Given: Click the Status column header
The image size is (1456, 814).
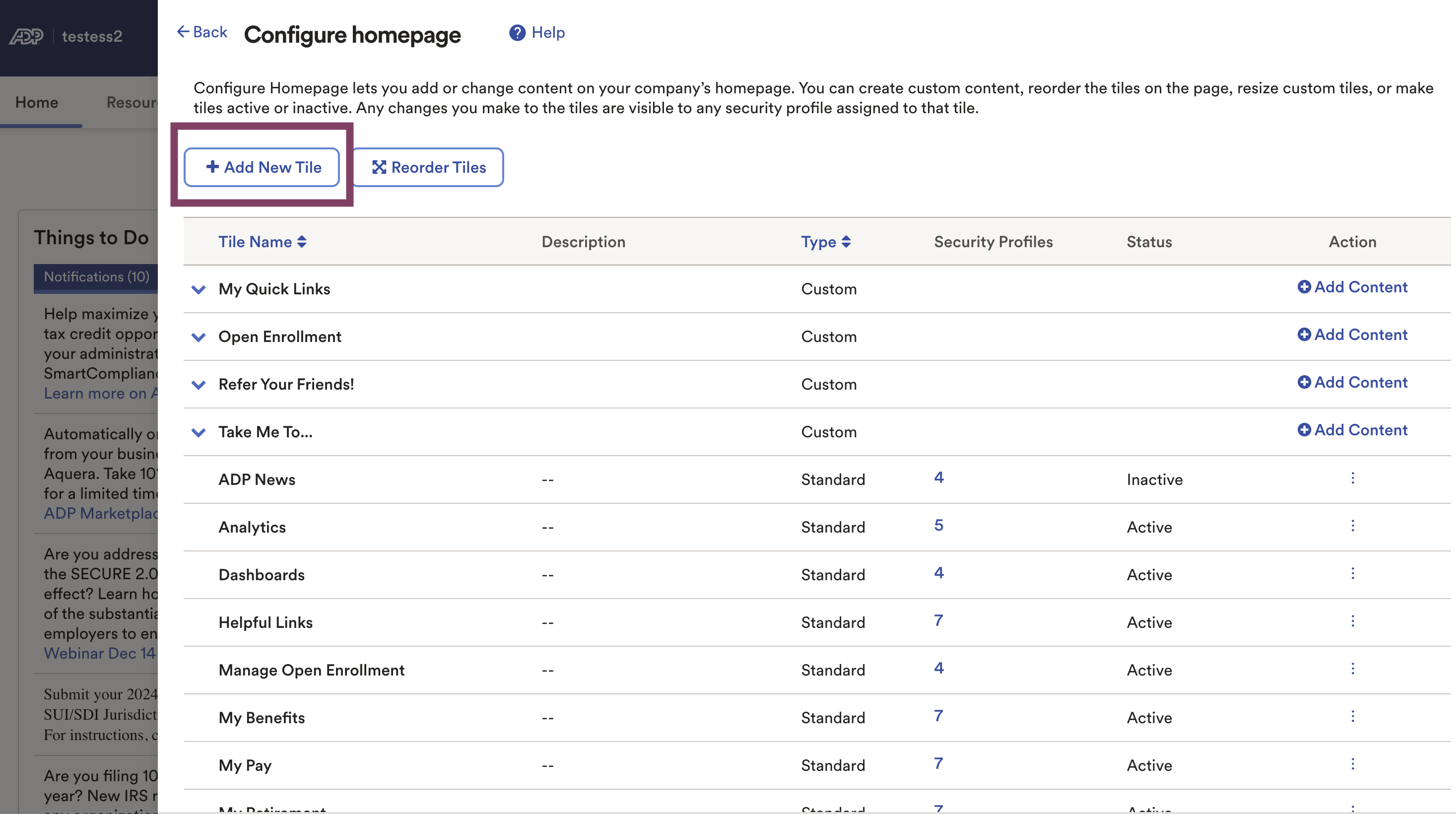Looking at the screenshot, I should click(1149, 242).
